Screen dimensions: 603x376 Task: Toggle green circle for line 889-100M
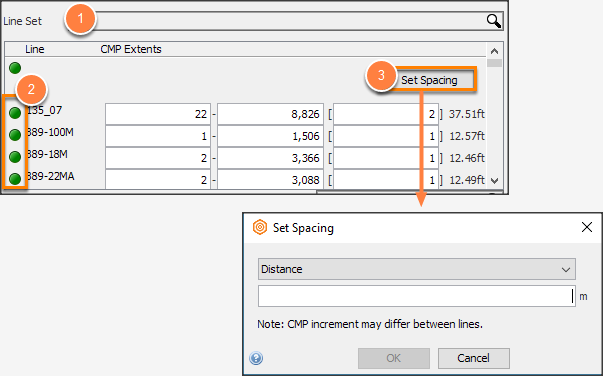pyautogui.click(x=15, y=135)
